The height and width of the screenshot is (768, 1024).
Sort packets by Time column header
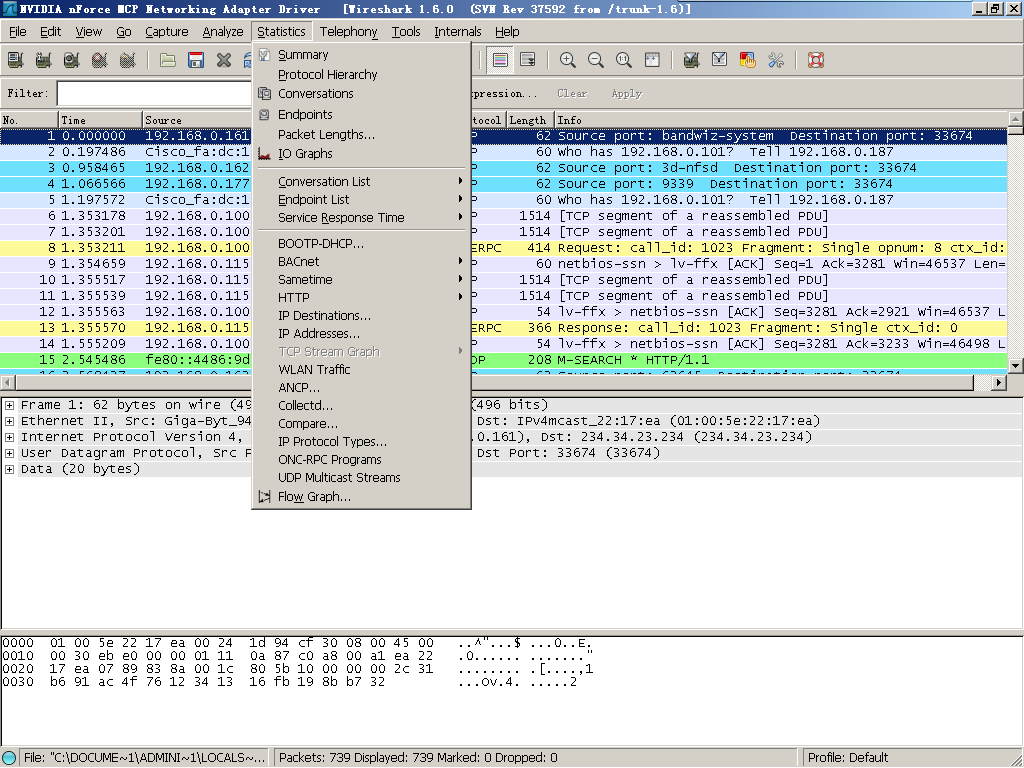[100, 120]
